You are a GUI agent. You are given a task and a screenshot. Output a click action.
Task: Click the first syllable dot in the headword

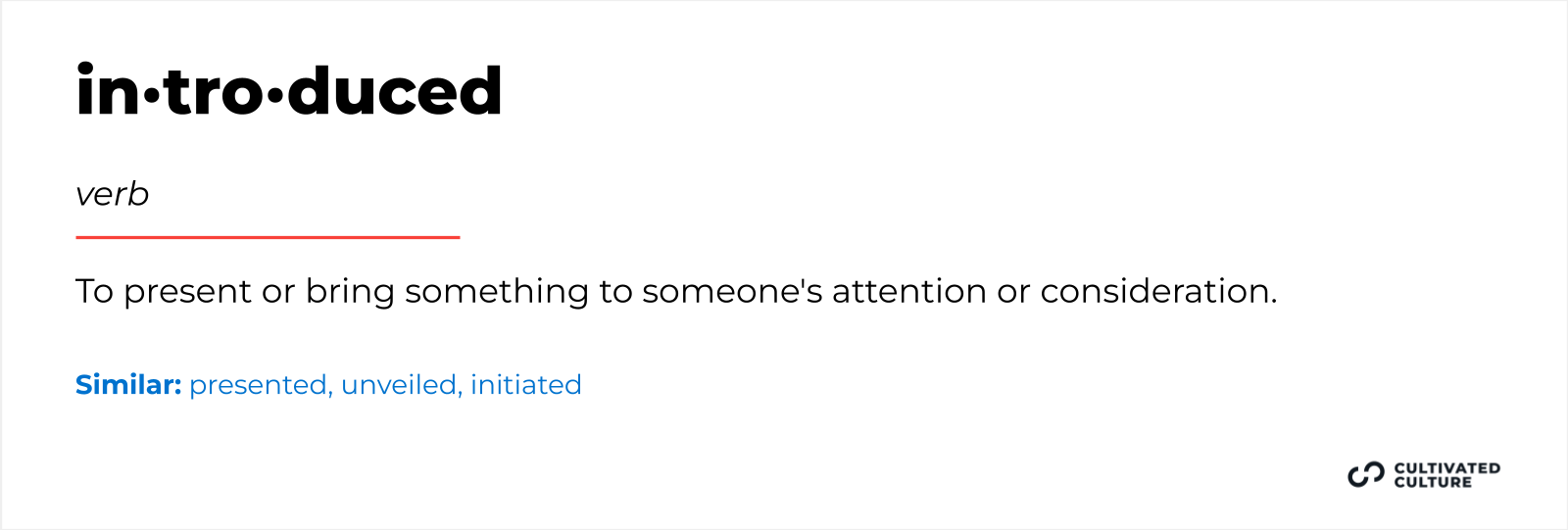[x=151, y=96]
